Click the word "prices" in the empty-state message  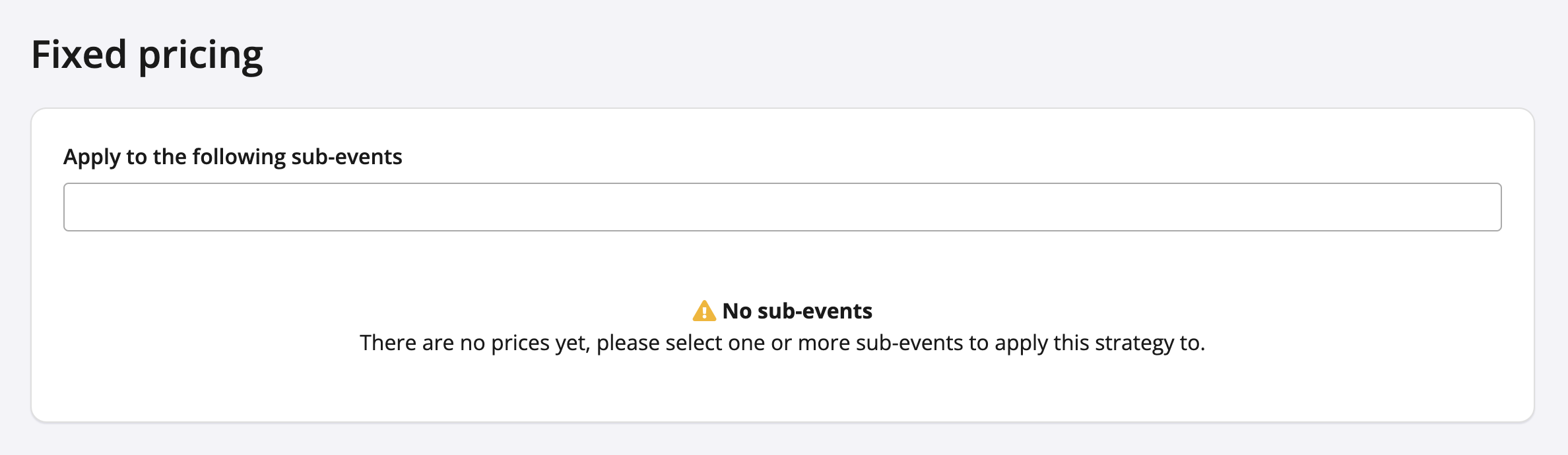click(x=520, y=343)
